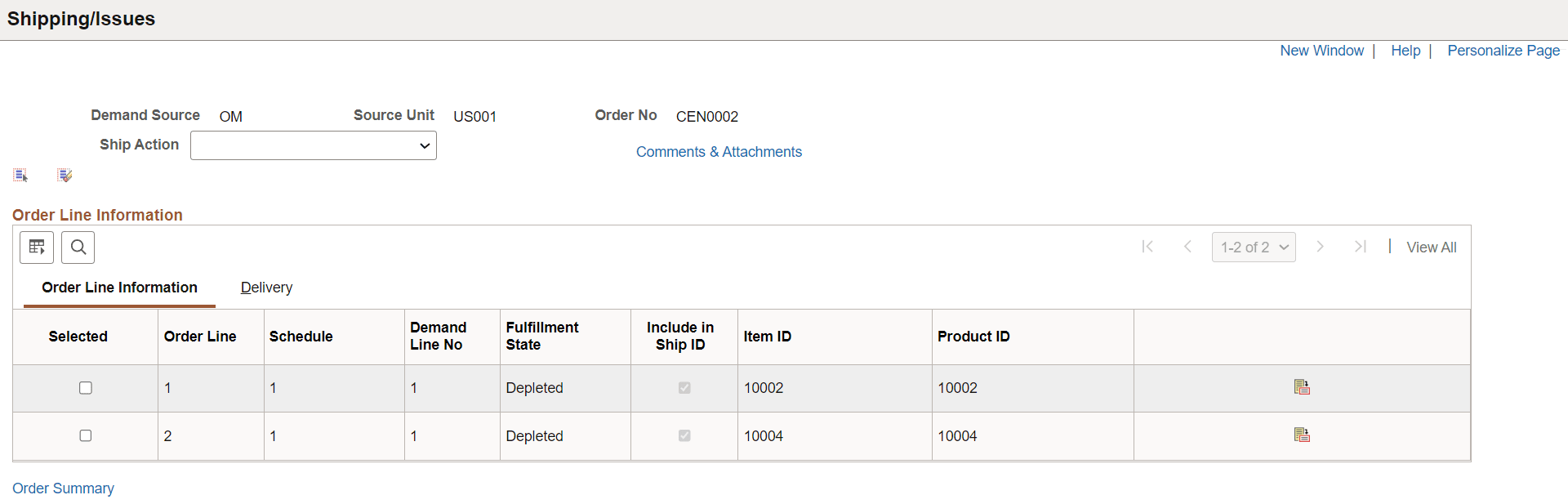This screenshot has height=504, width=1568.
Task: Open line details icon for Item 10002
Action: point(1302,386)
